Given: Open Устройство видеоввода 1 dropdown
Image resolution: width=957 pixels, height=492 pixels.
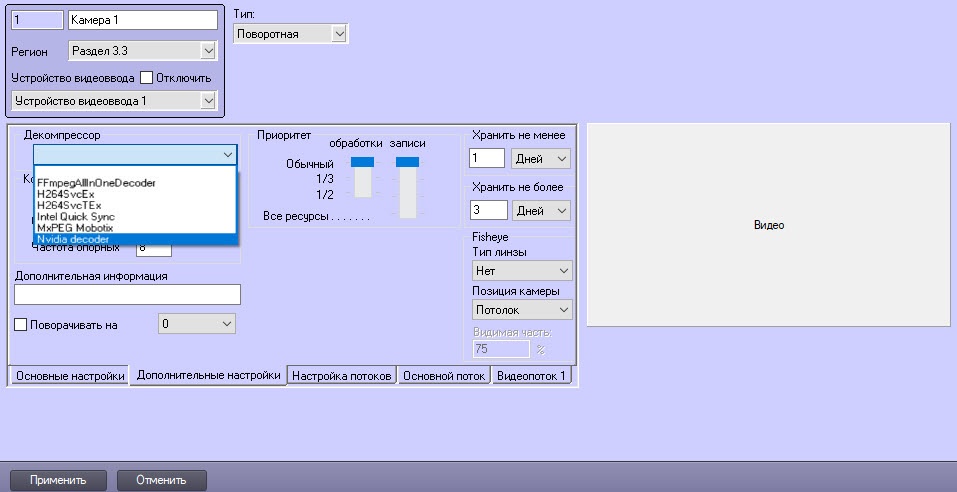Looking at the screenshot, I should [x=114, y=100].
